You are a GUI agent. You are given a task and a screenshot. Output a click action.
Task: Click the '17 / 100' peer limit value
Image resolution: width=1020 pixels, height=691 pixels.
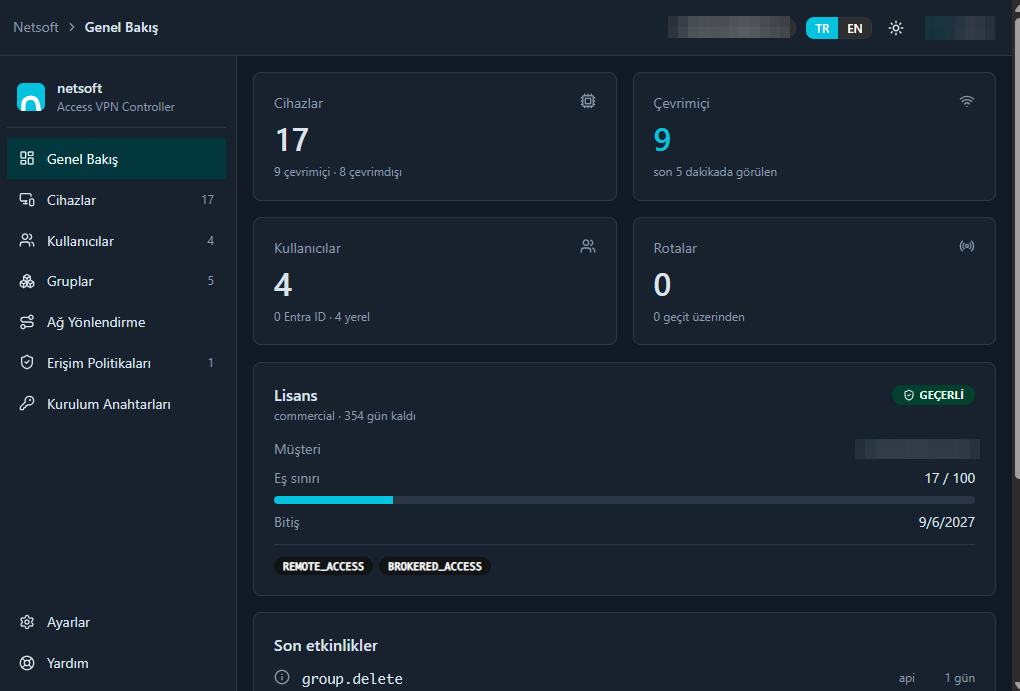coord(949,478)
